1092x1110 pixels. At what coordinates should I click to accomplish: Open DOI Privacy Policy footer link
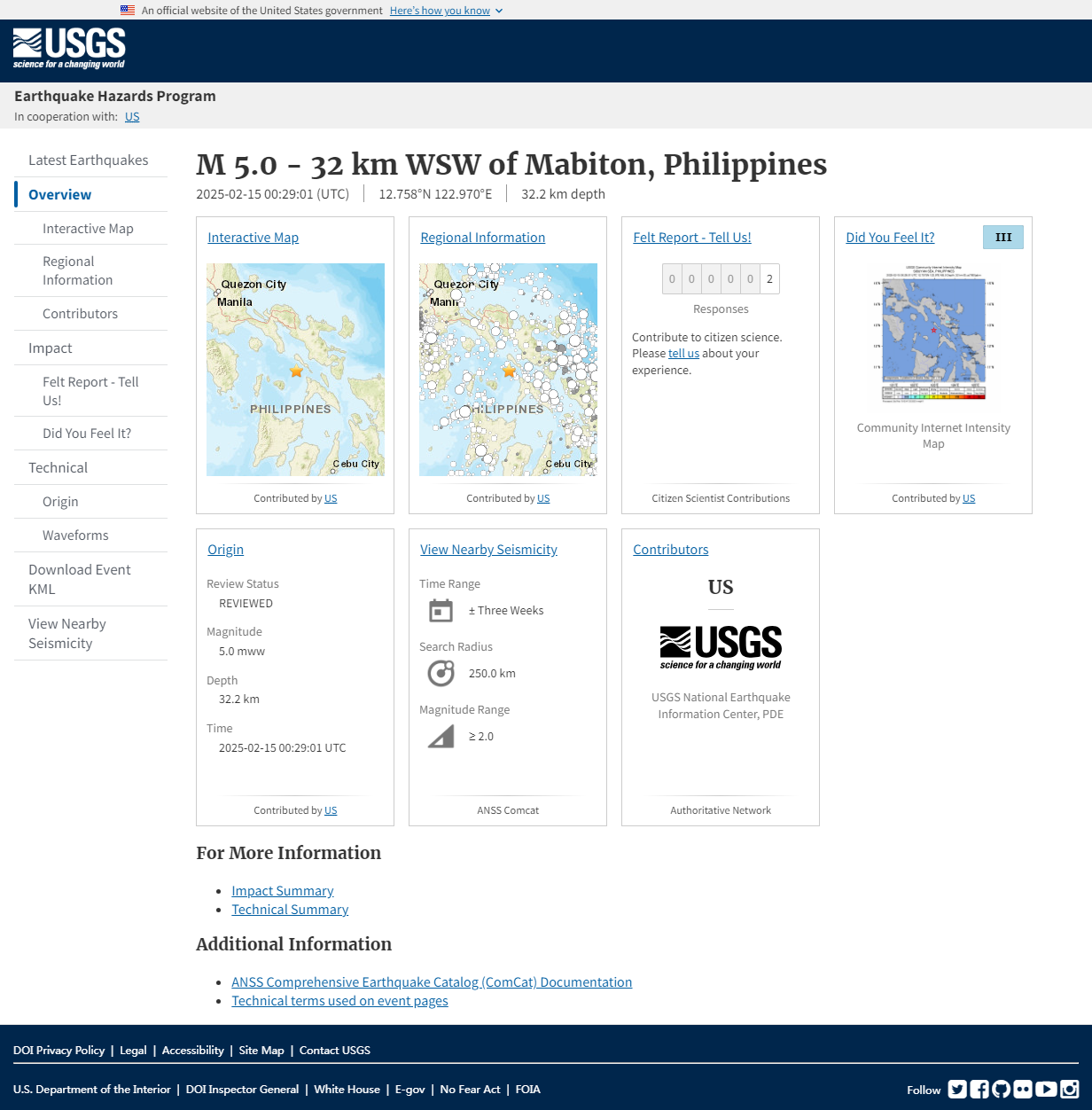point(58,1051)
